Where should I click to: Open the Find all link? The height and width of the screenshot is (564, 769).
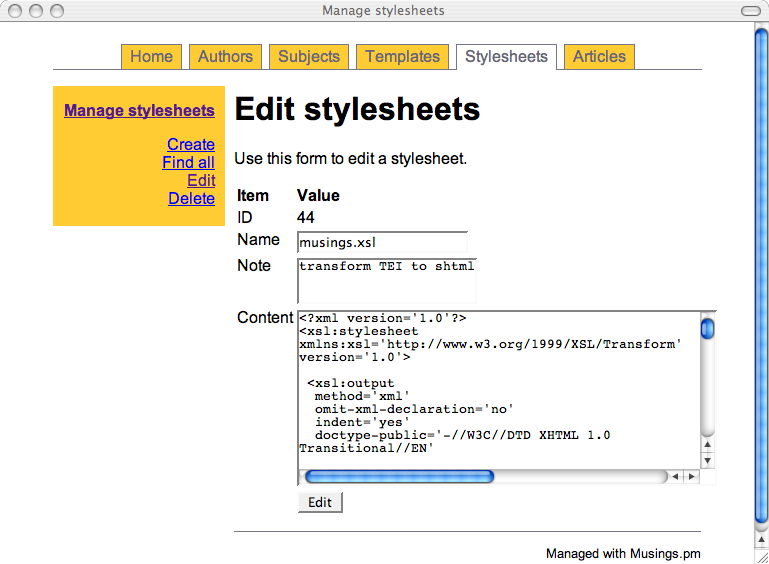click(188, 163)
